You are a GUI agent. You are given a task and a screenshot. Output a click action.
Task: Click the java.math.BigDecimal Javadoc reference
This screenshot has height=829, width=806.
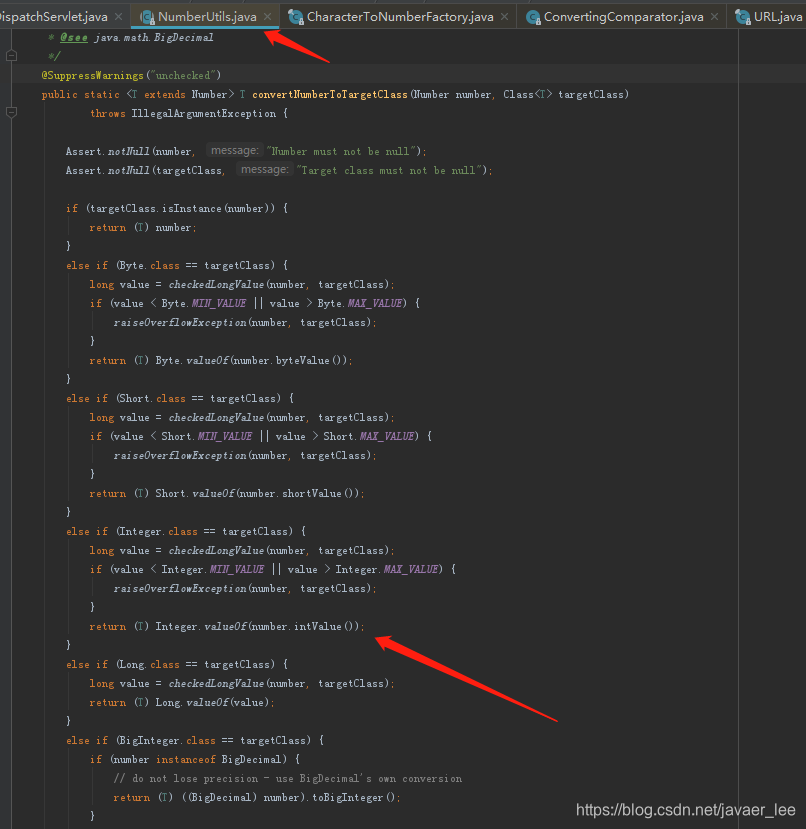click(154, 38)
